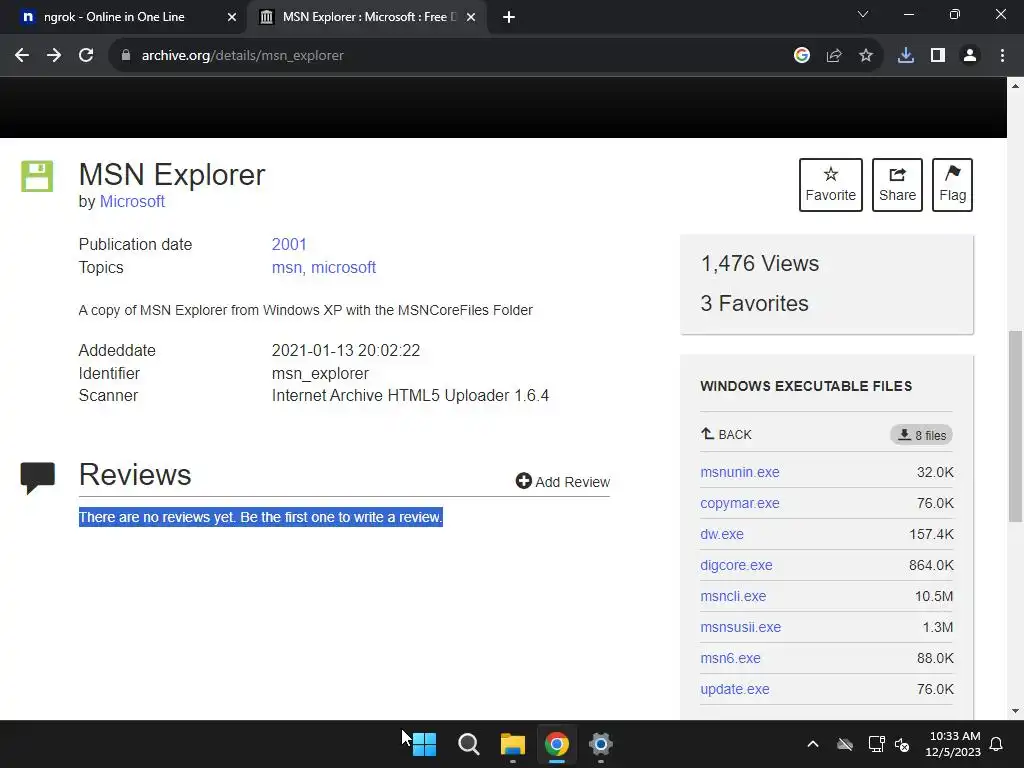Open the msn topic link
The height and width of the screenshot is (768, 1024).
[287, 268]
